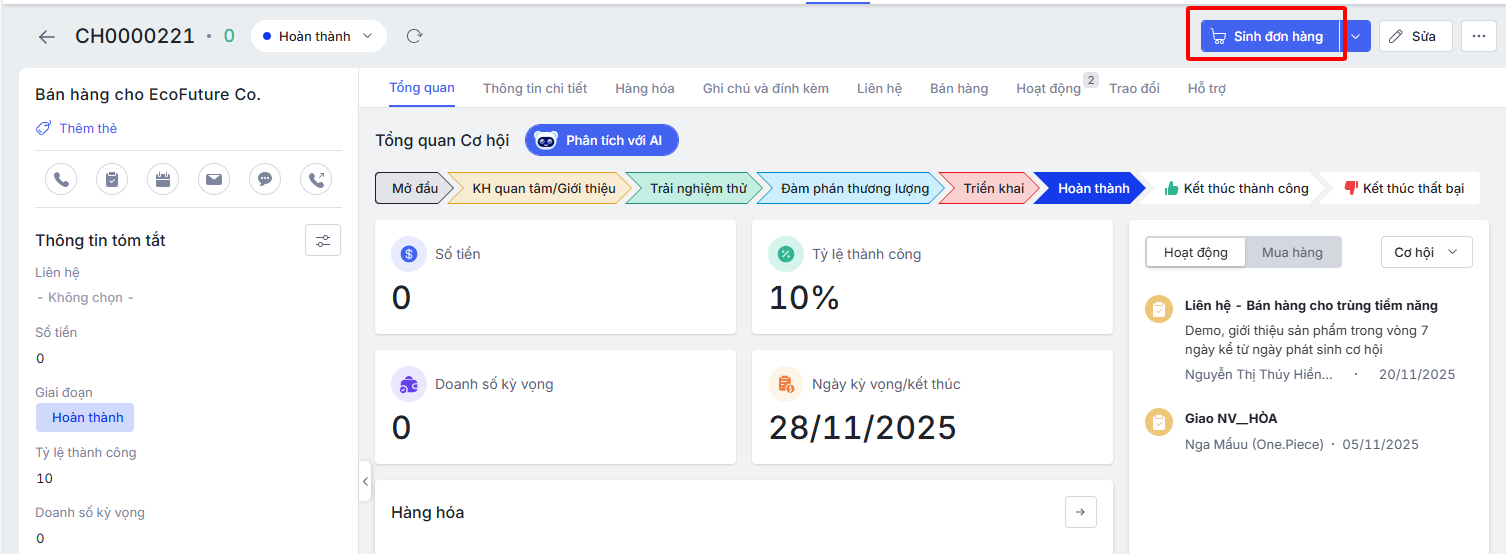Click the Sinh đơn hàng button

coord(1268,36)
